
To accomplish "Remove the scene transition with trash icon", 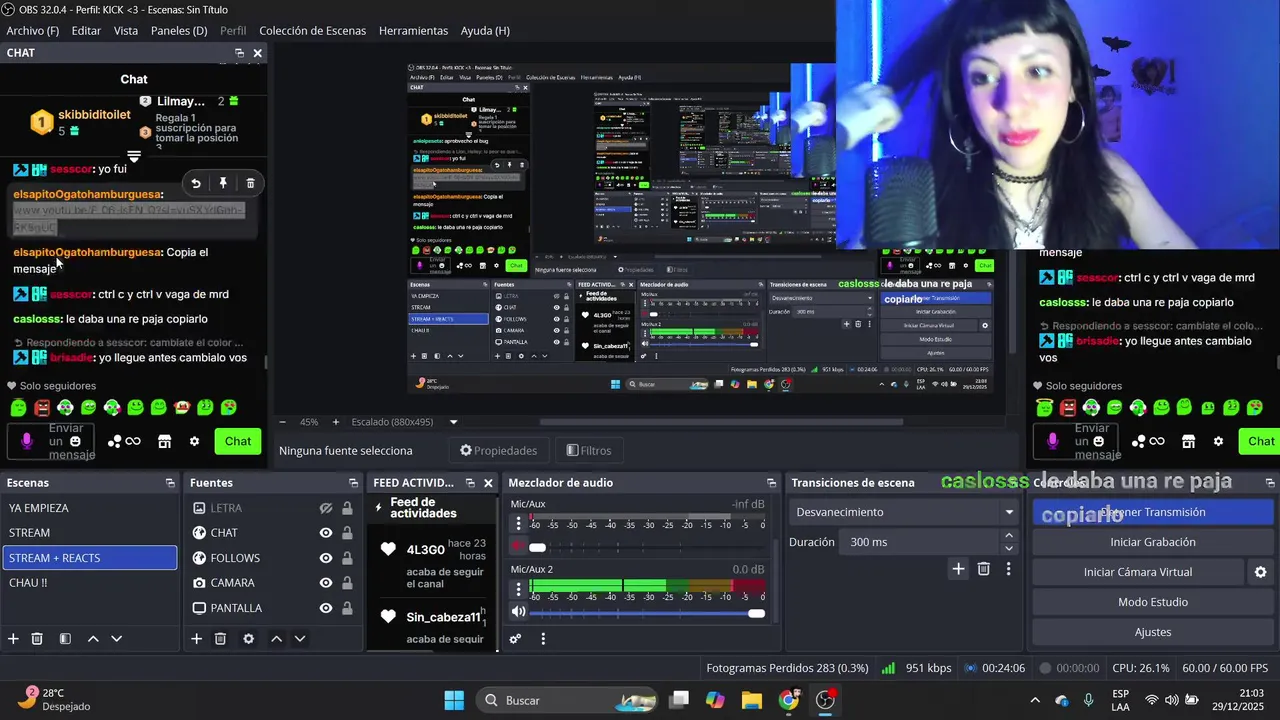I will coord(984,569).
